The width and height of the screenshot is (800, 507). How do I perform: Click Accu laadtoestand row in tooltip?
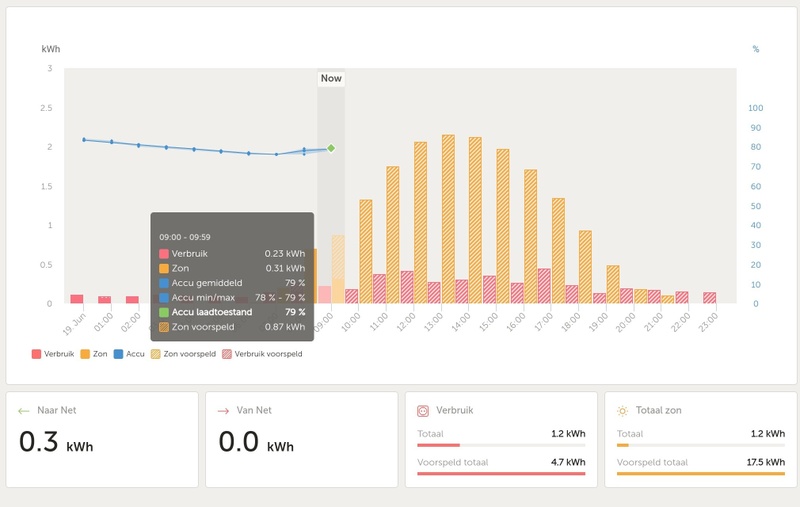232,312
